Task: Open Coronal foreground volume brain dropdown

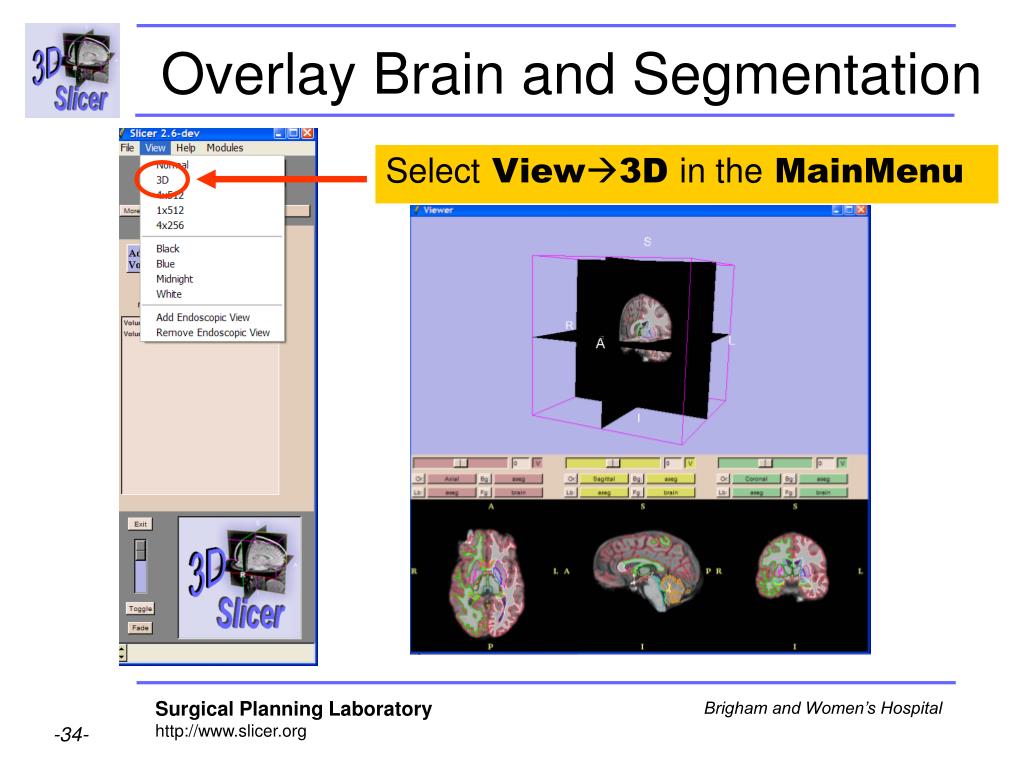Action: 823,492
